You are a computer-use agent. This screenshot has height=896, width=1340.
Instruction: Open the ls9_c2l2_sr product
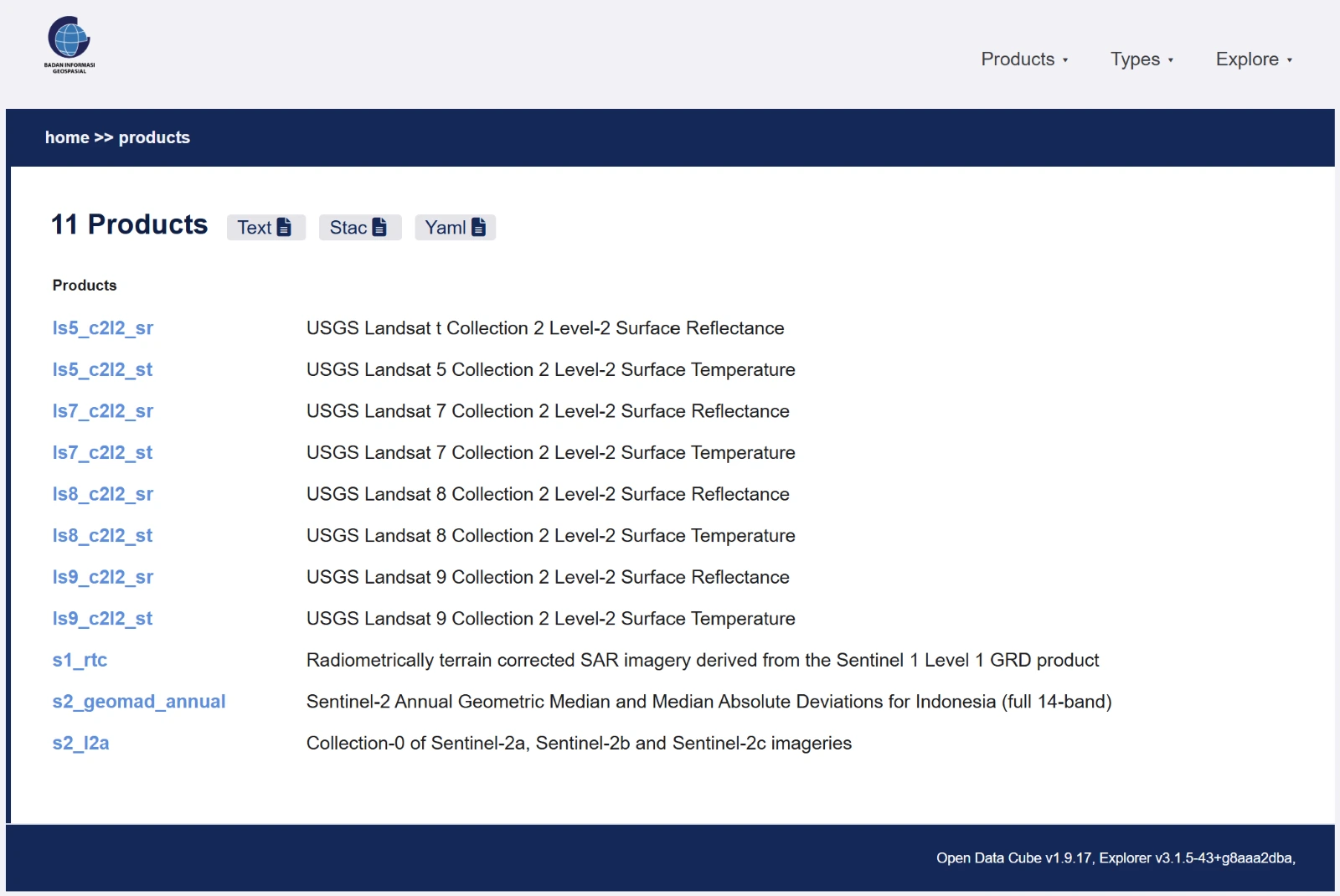pos(103,577)
